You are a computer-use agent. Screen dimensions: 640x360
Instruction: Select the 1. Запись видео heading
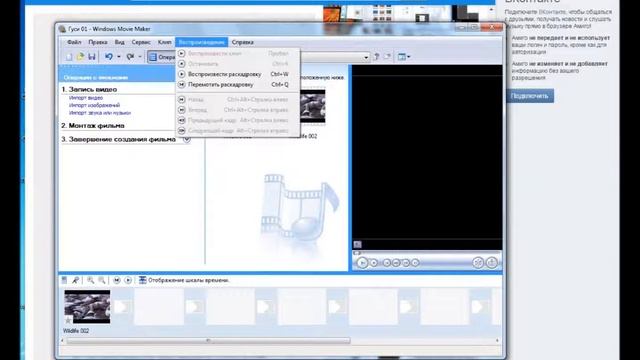(x=89, y=89)
